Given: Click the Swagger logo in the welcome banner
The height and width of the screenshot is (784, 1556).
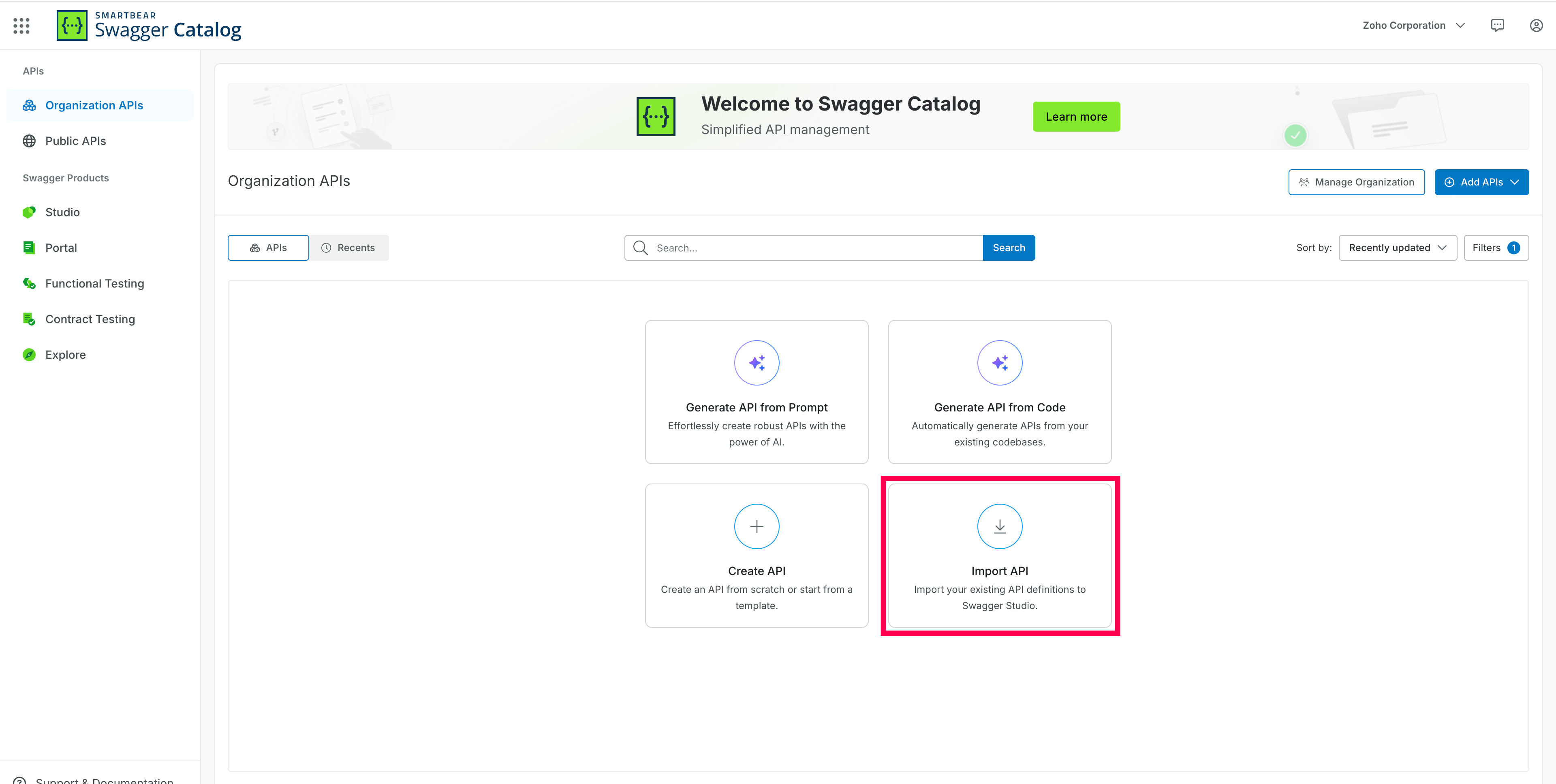Looking at the screenshot, I should pos(655,117).
